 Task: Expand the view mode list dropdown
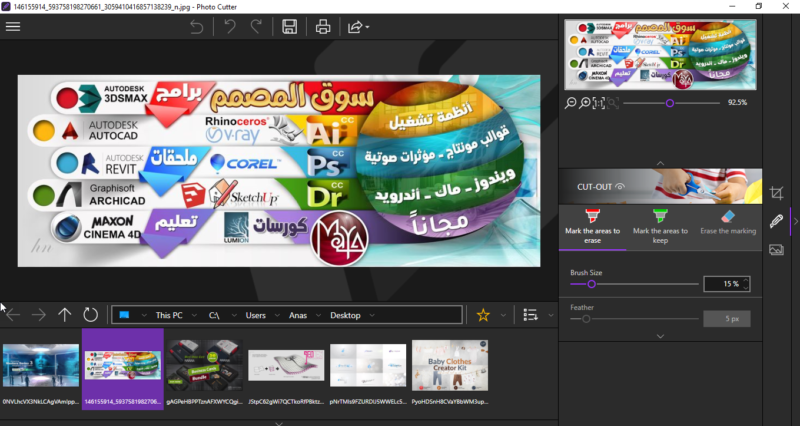pyautogui.click(x=550, y=315)
